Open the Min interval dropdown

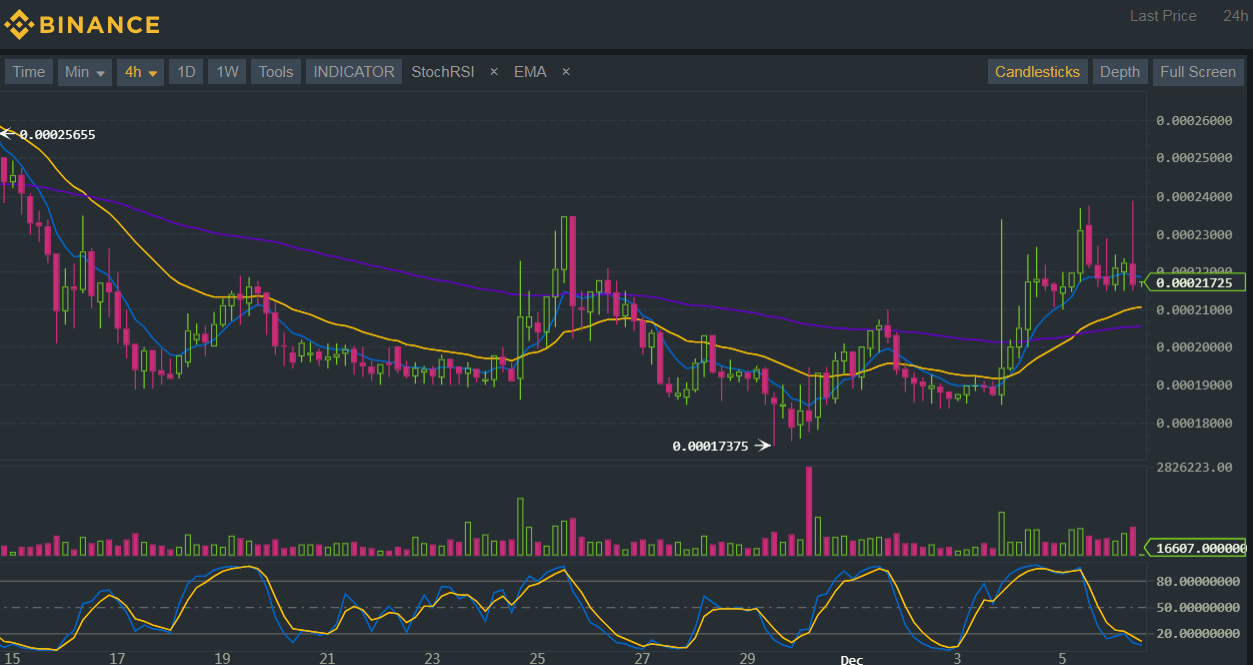tap(84, 72)
